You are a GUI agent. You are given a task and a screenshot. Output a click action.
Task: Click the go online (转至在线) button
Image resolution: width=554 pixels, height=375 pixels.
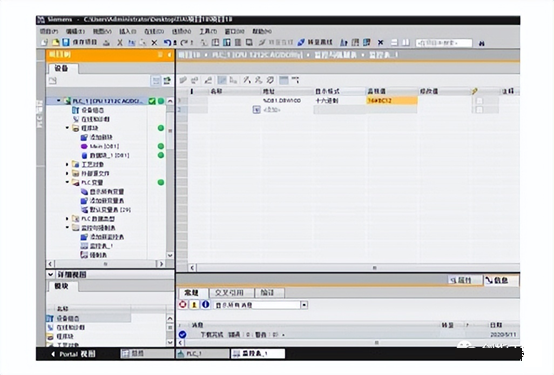click(276, 42)
